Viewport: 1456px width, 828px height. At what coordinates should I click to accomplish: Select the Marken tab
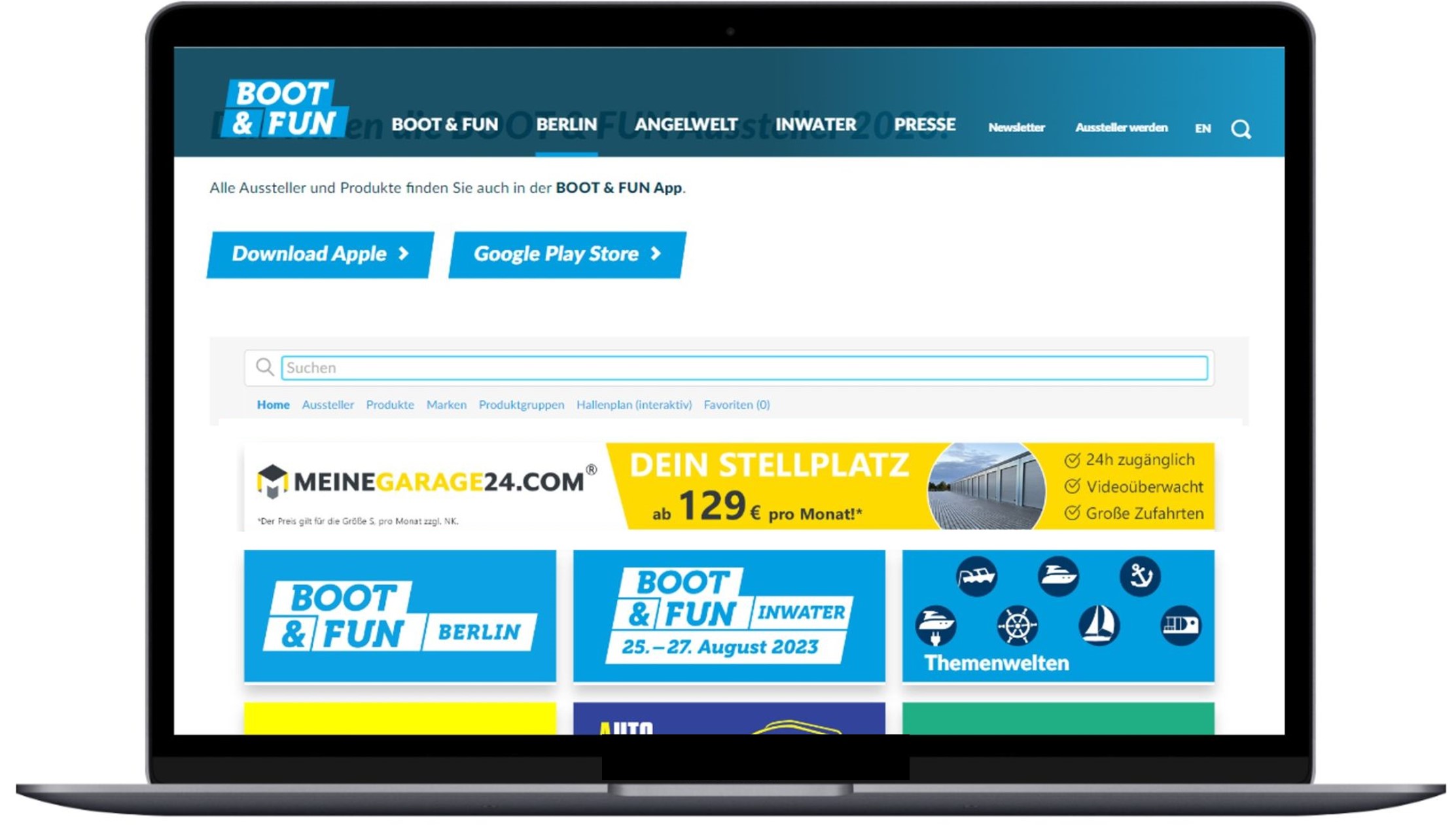[446, 405]
